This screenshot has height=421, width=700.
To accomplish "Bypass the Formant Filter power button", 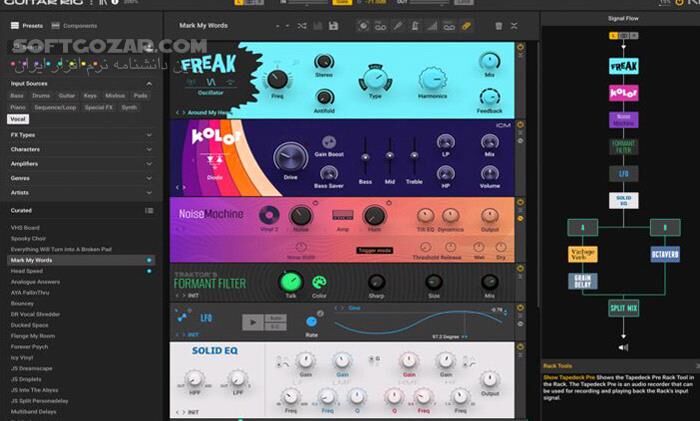I will point(520,268).
